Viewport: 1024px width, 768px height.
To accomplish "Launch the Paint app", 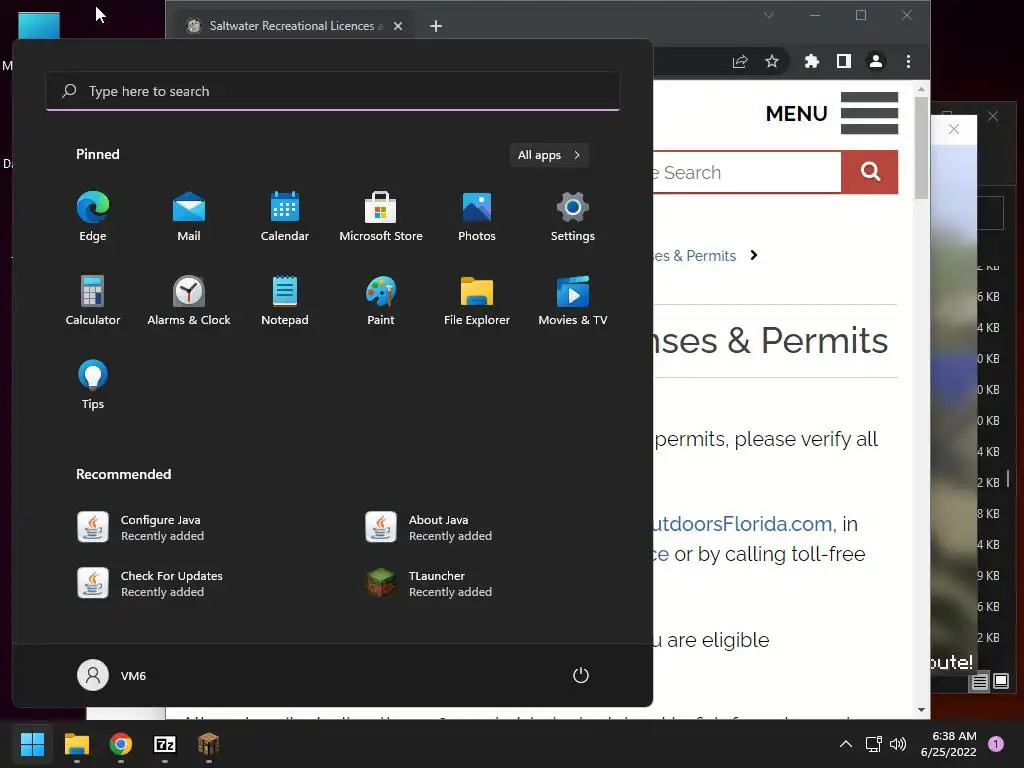I will (x=381, y=300).
